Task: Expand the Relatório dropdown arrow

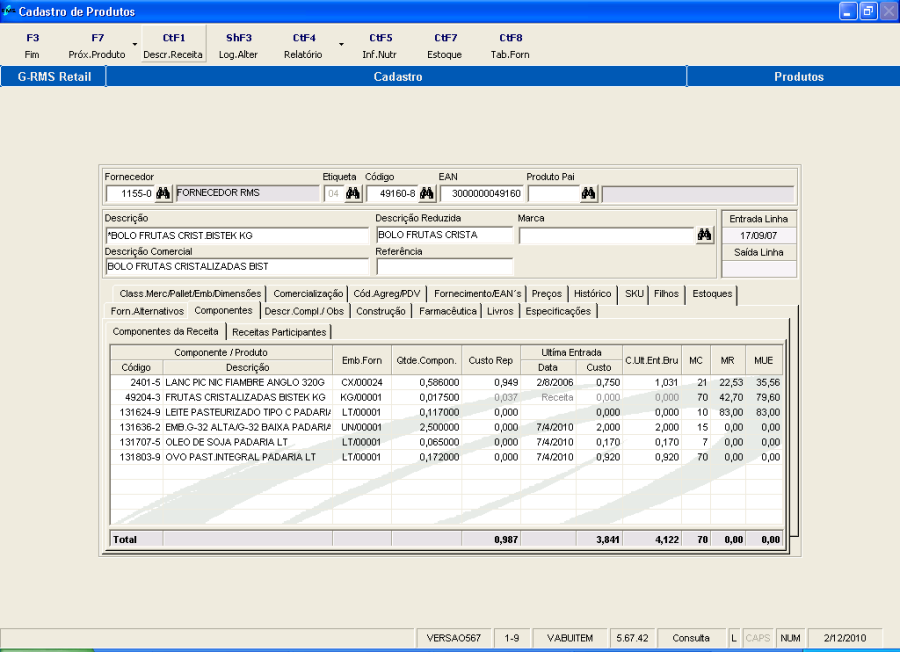Action: (340, 45)
